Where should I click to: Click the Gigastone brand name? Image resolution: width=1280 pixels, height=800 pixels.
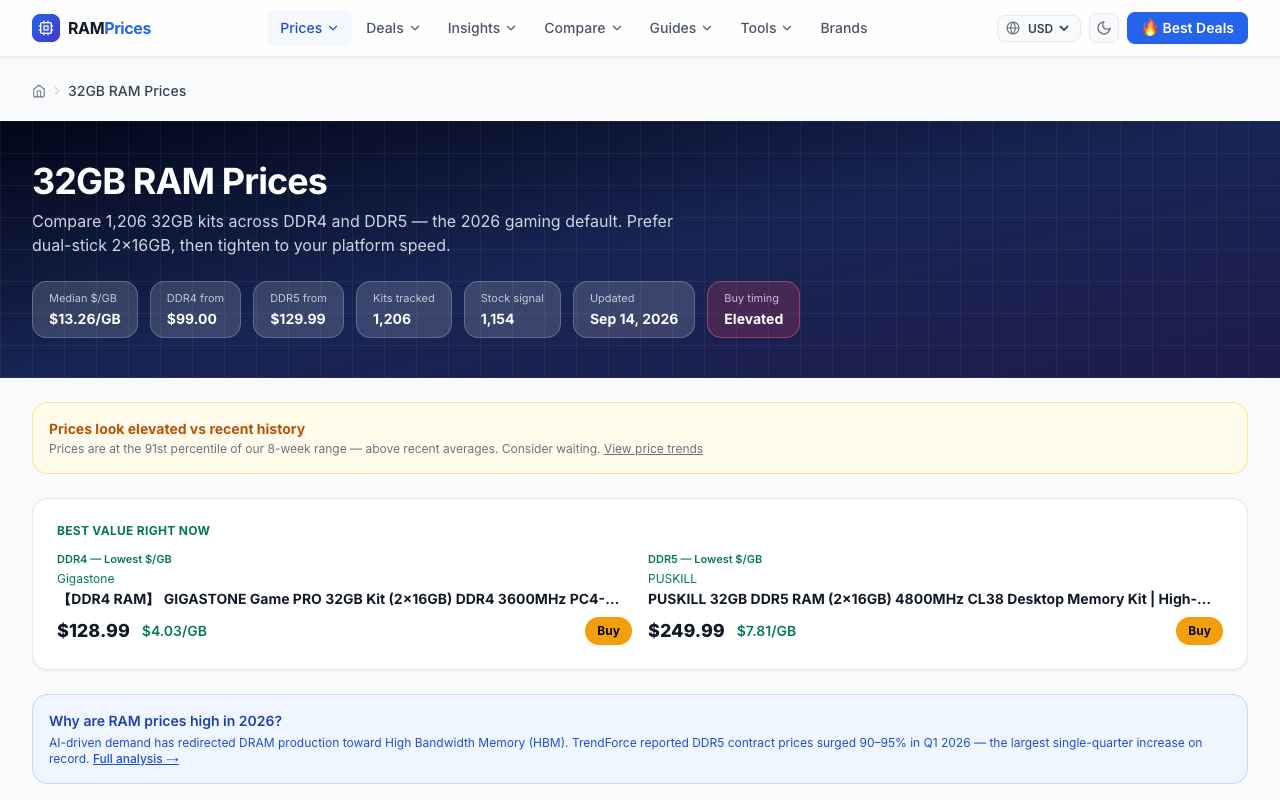pyautogui.click(x=86, y=579)
